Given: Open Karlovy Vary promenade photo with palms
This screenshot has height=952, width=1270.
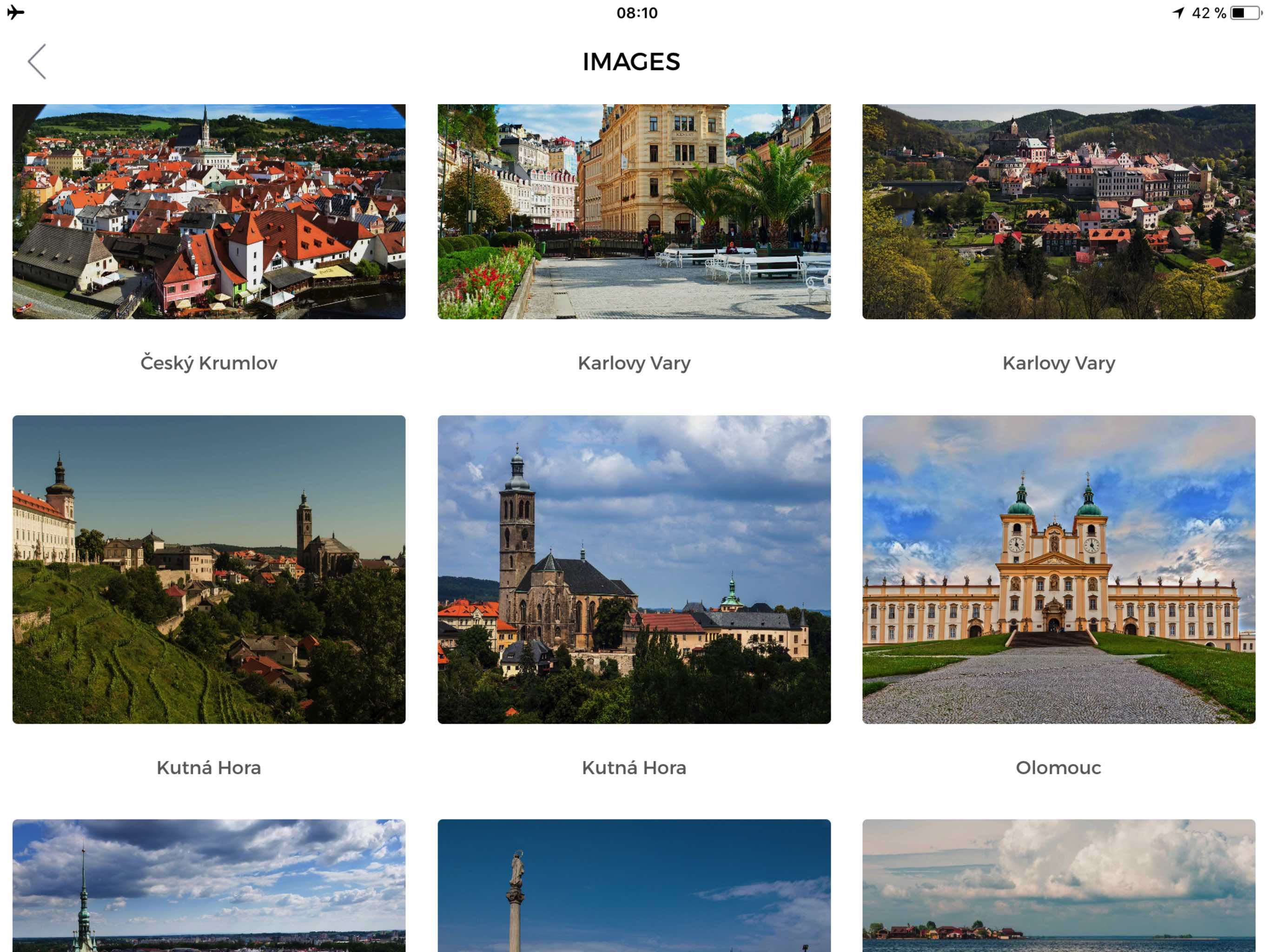Looking at the screenshot, I should [x=634, y=212].
